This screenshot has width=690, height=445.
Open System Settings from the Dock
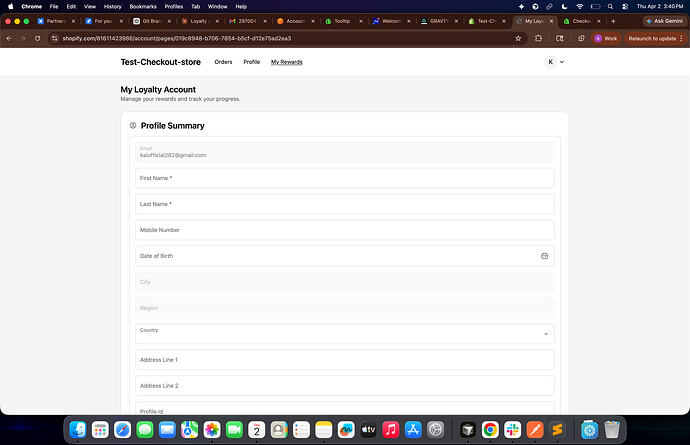(x=435, y=430)
